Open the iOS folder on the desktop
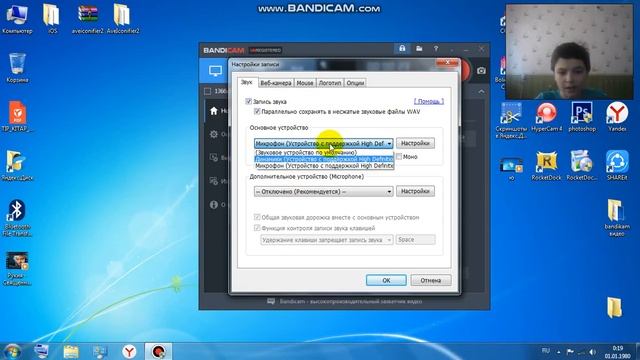This screenshot has height=360, width=640. pyautogui.click(x=52, y=19)
